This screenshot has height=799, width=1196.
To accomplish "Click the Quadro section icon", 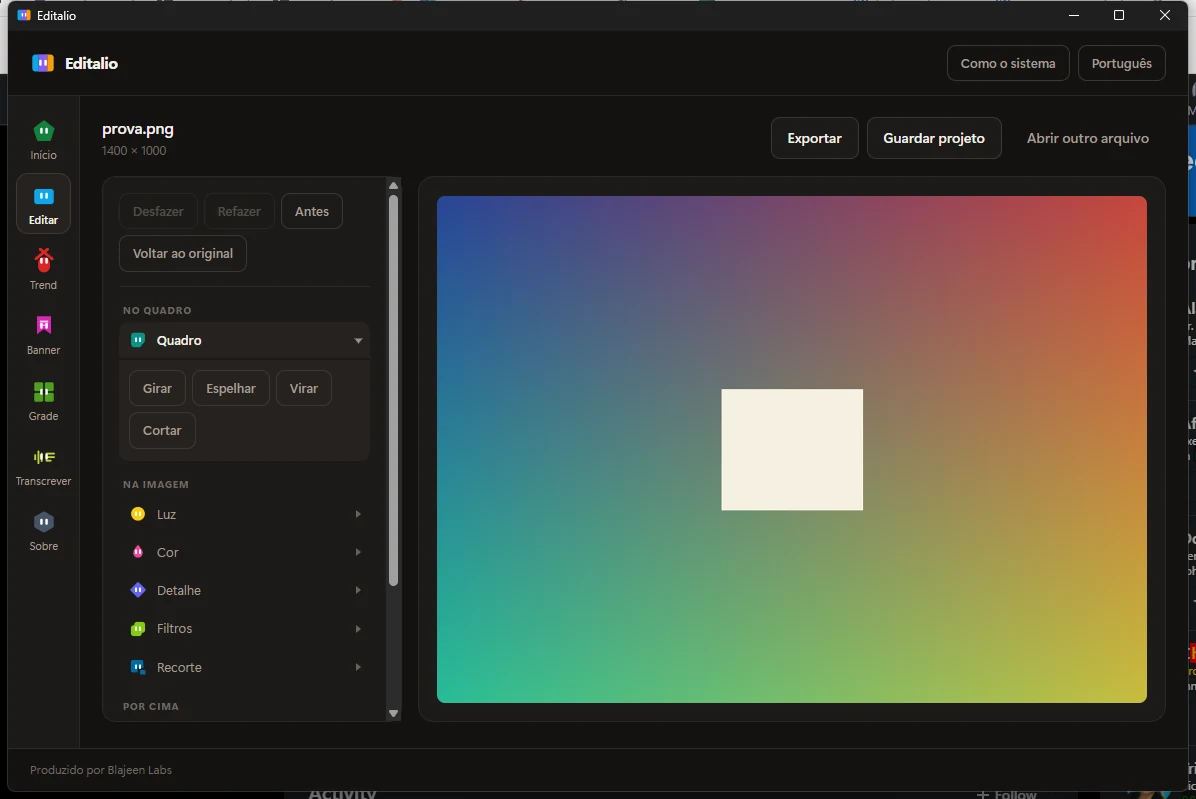I will coord(138,340).
